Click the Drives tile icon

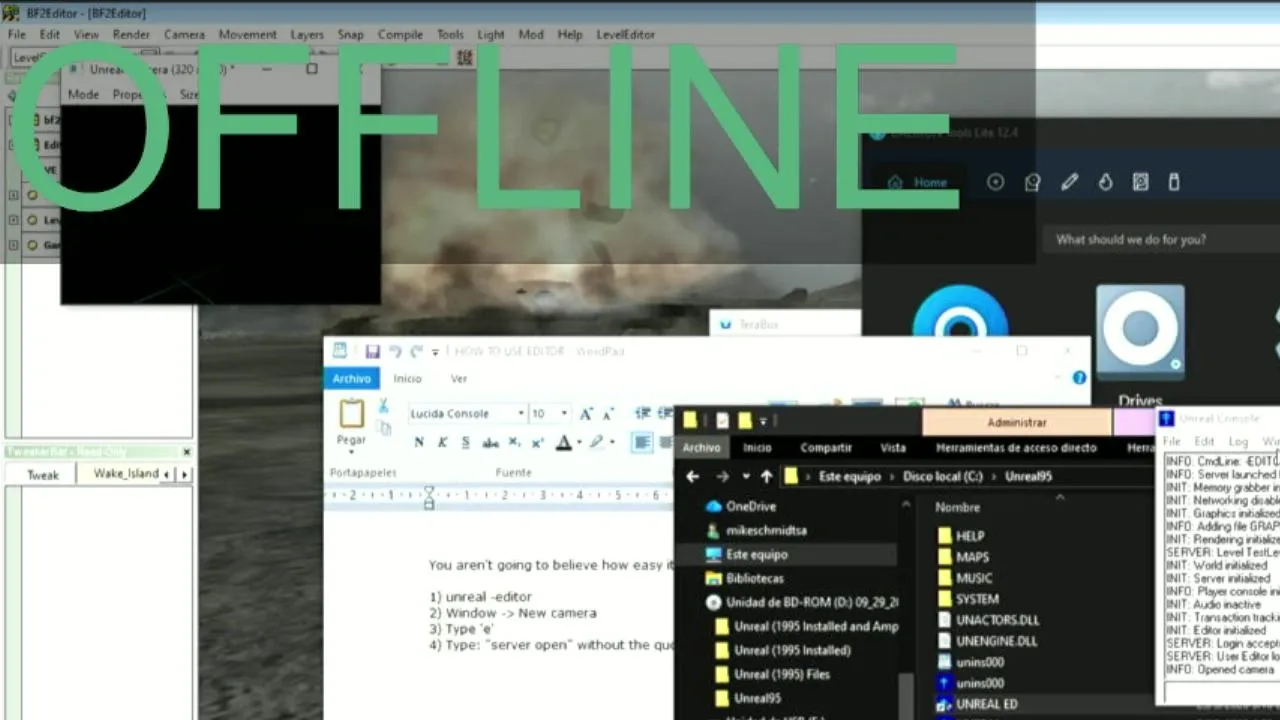[1140, 332]
